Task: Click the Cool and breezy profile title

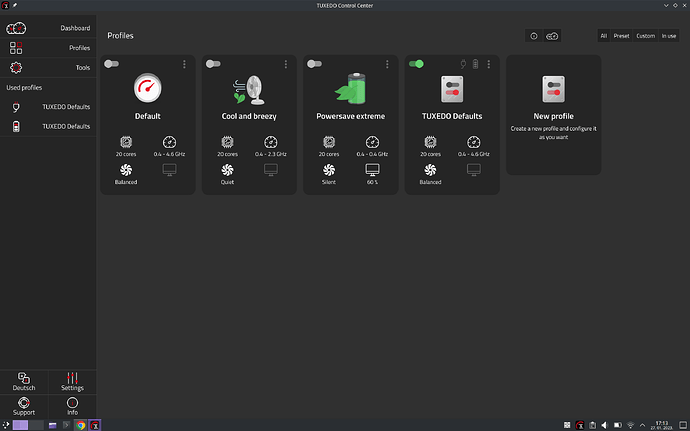Action: tap(249, 116)
